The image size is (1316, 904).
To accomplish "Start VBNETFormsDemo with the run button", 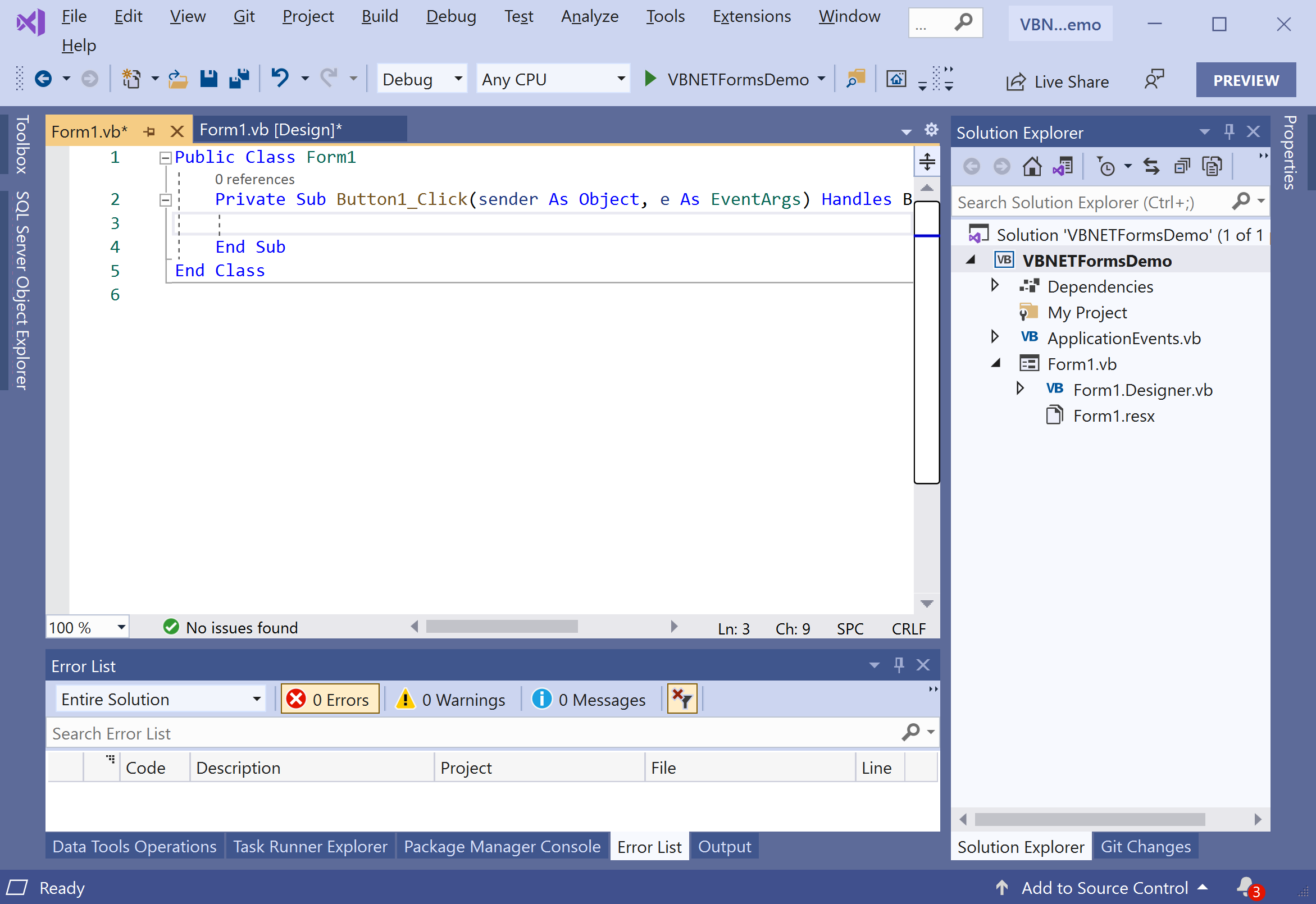I will [650, 79].
